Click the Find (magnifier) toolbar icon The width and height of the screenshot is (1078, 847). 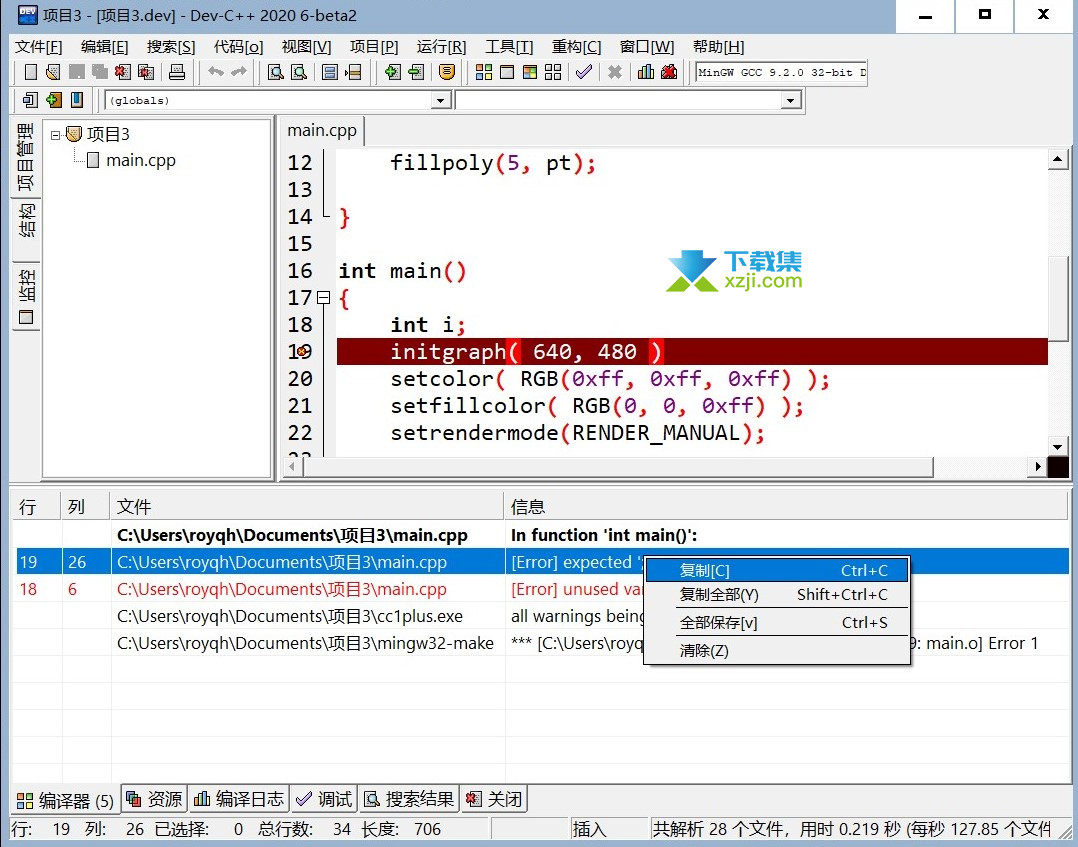tap(275, 72)
